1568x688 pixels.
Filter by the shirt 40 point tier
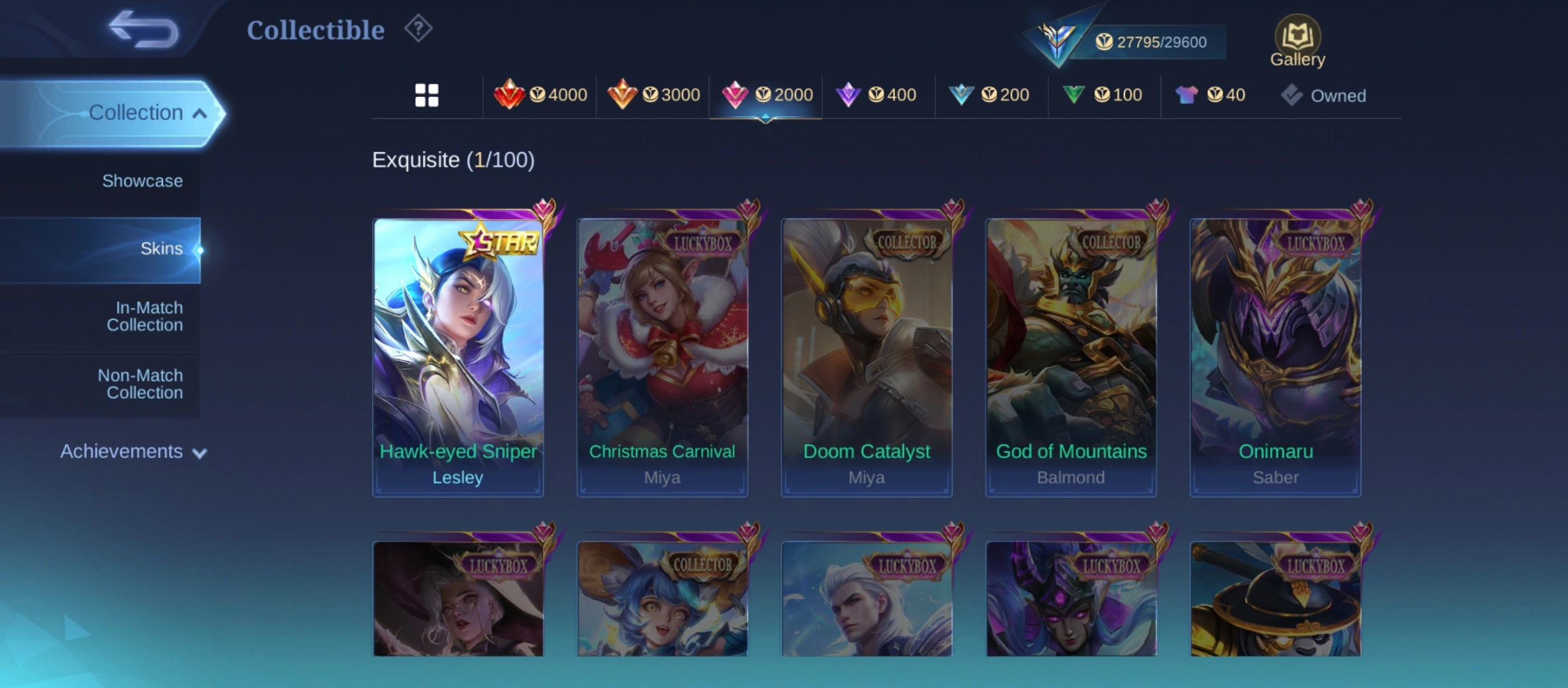(x=1210, y=95)
